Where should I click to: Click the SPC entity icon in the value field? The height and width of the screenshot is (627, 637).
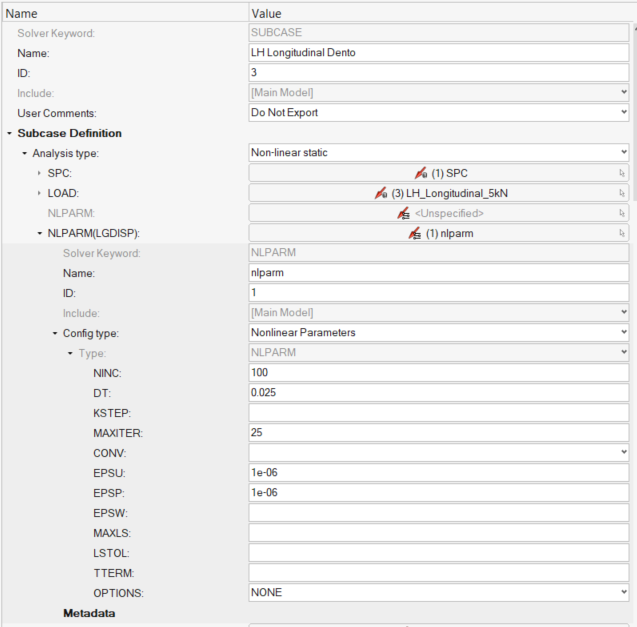click(421, 173)
